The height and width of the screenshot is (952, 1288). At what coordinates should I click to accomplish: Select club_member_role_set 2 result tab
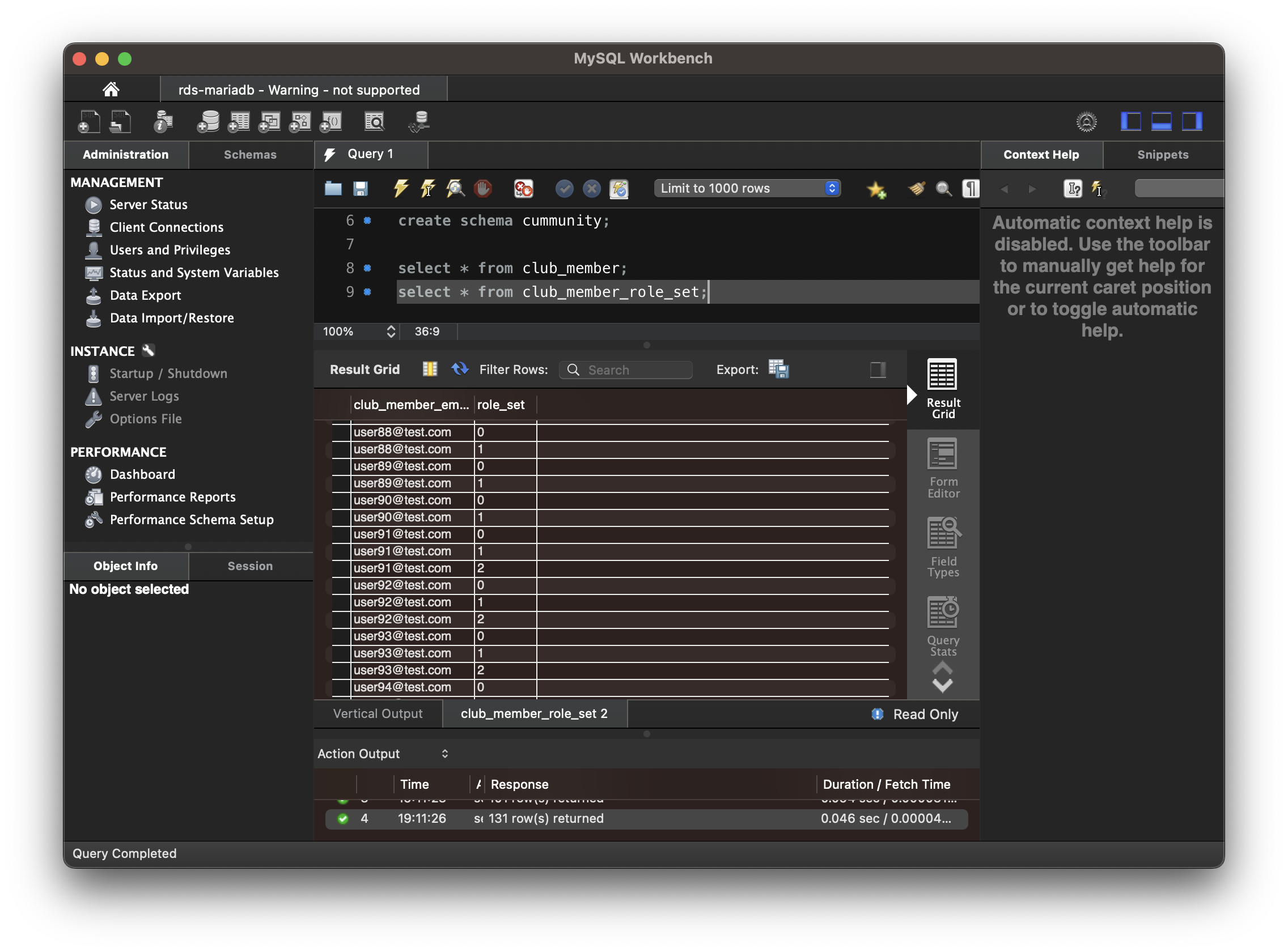pos(535,713)
